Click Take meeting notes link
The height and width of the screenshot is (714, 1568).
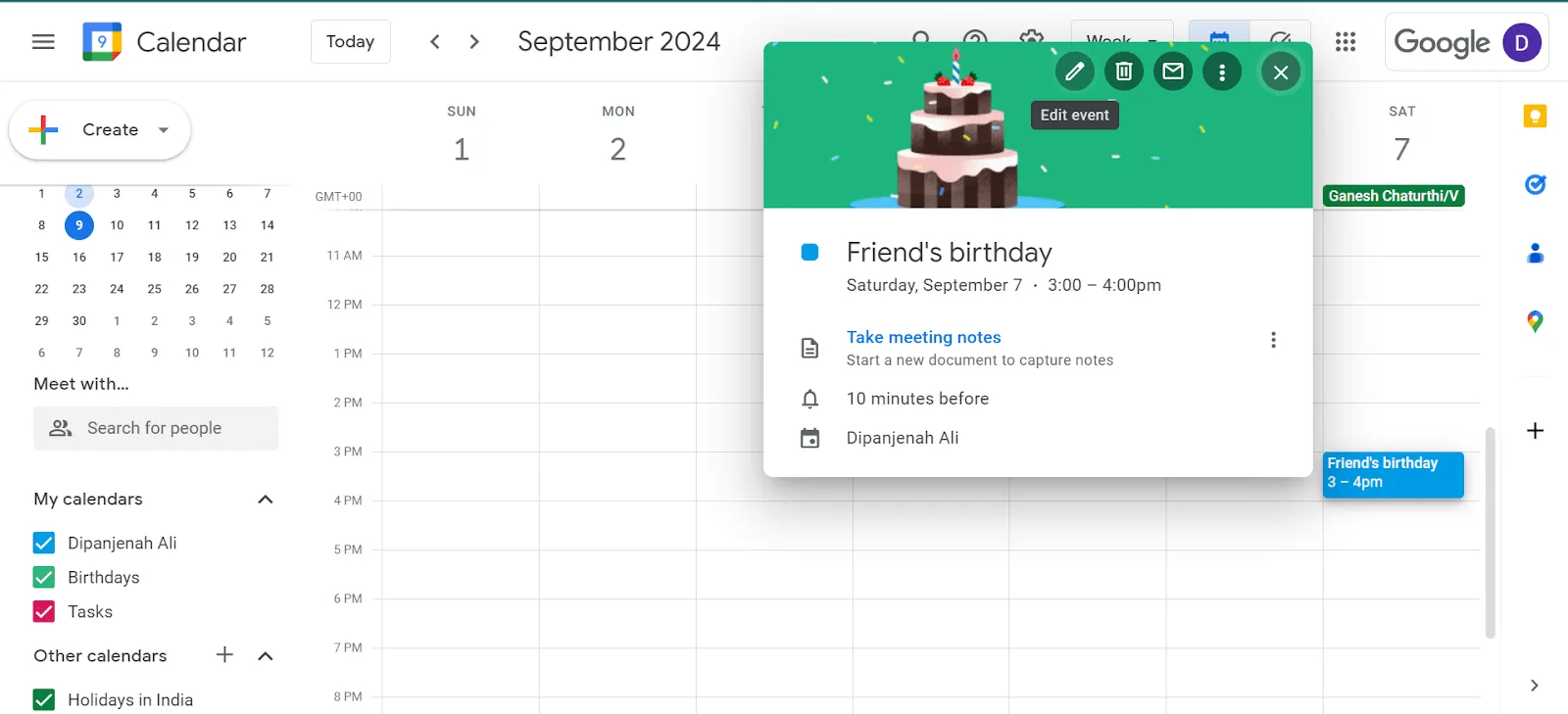pos(923,337)
